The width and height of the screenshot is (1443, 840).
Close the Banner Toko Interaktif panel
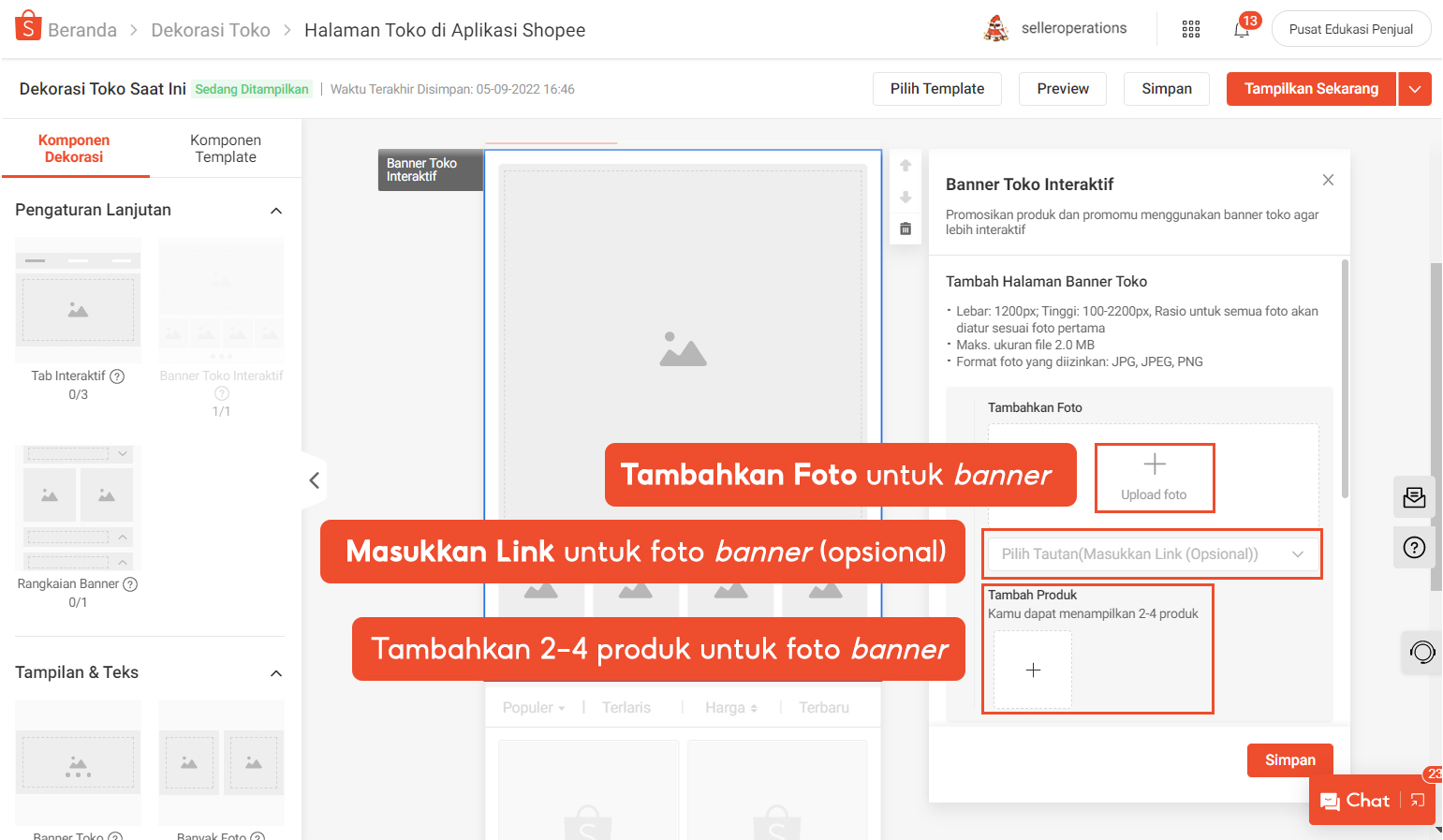coord(1328,180)
